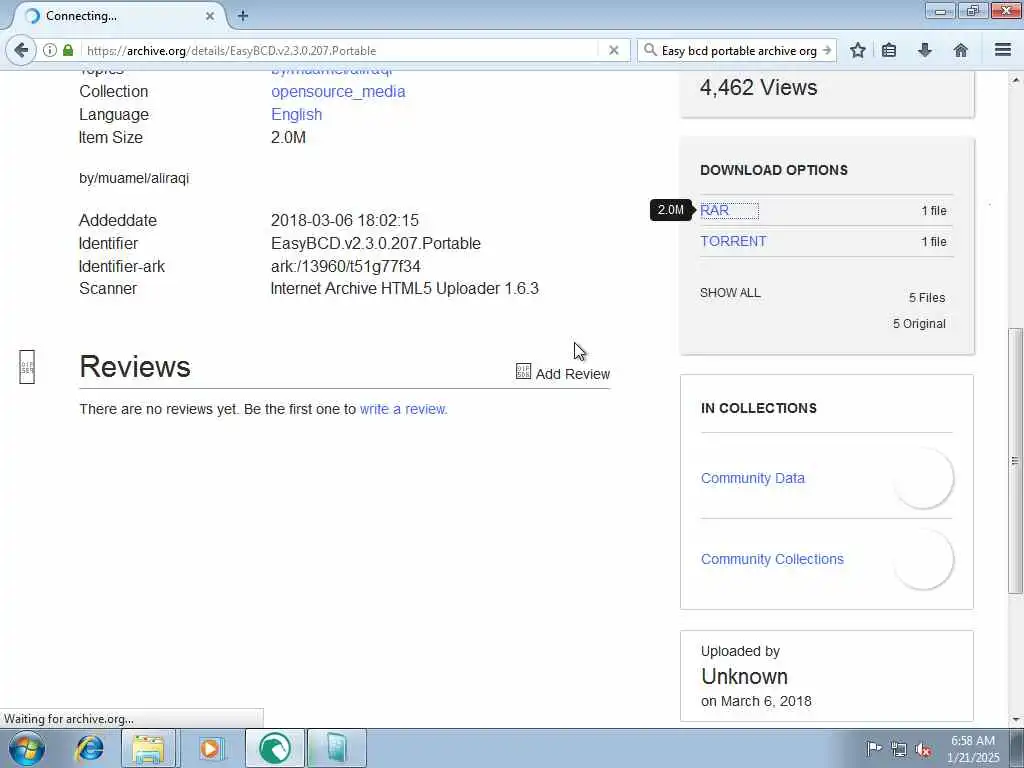Open the downloads arrow icon
Screen dimensions: 1024x768
point(925,50)
